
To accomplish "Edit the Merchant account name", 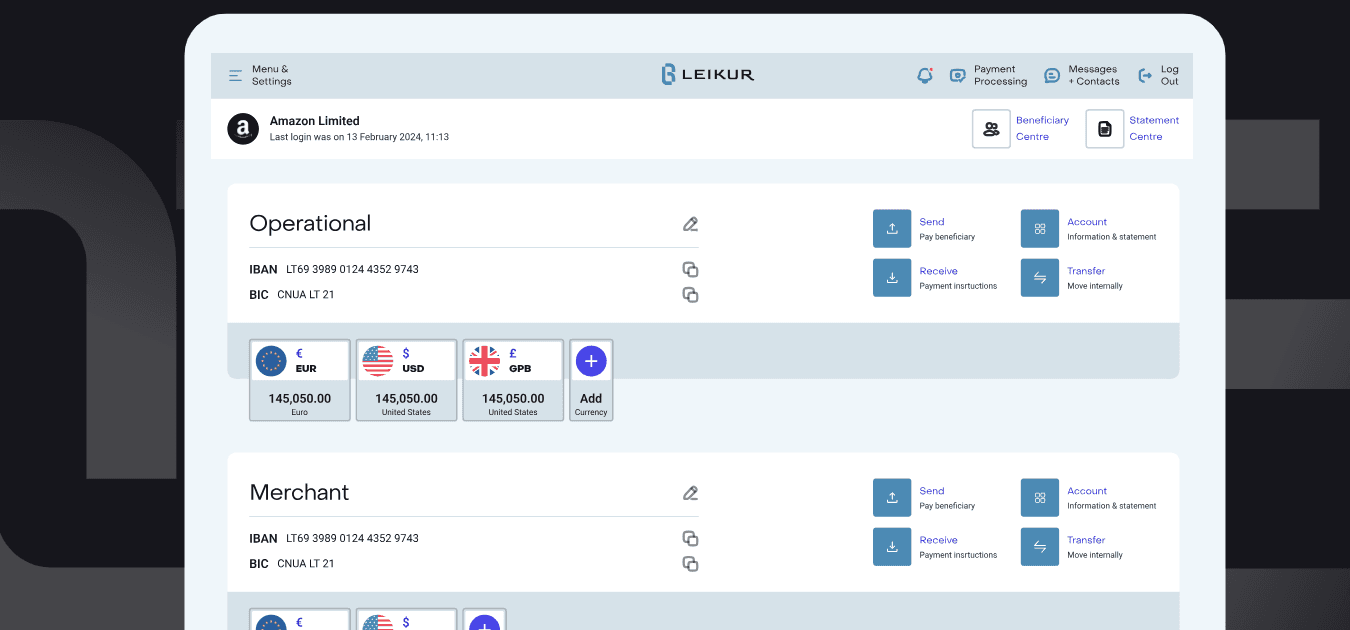I will pos(690,493).
